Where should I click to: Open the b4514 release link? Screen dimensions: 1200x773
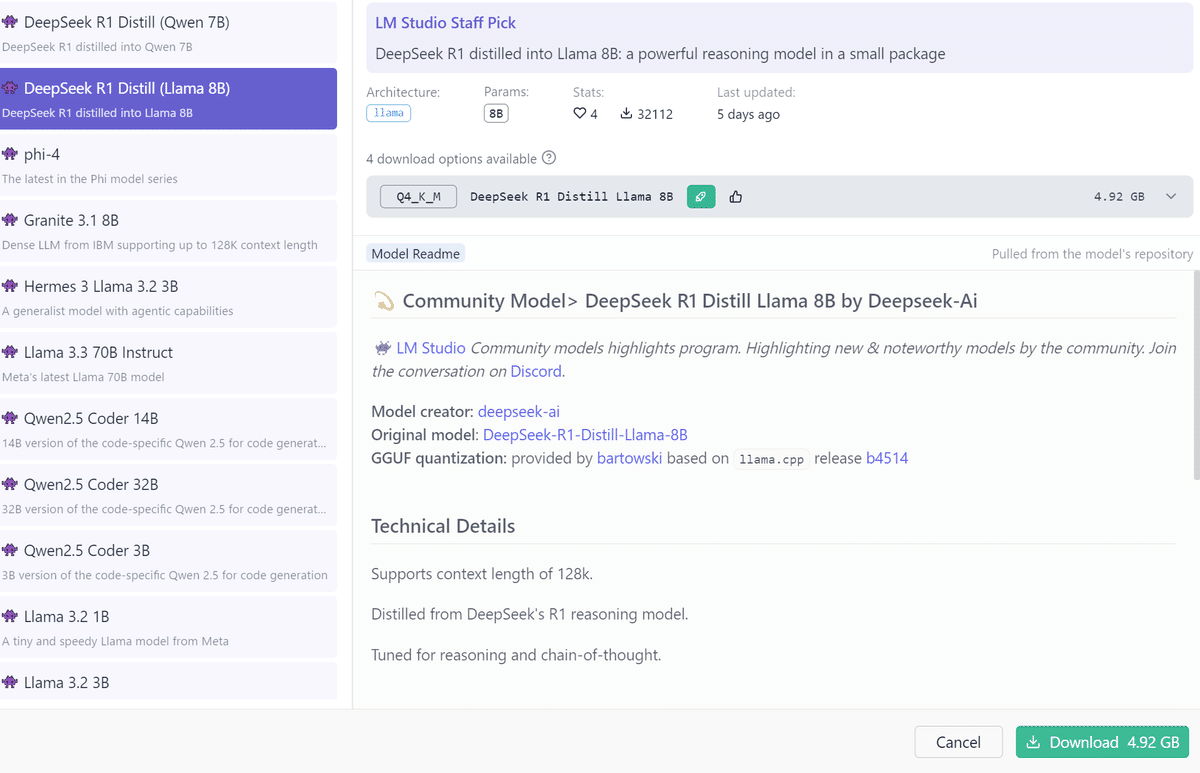(887, 458)
